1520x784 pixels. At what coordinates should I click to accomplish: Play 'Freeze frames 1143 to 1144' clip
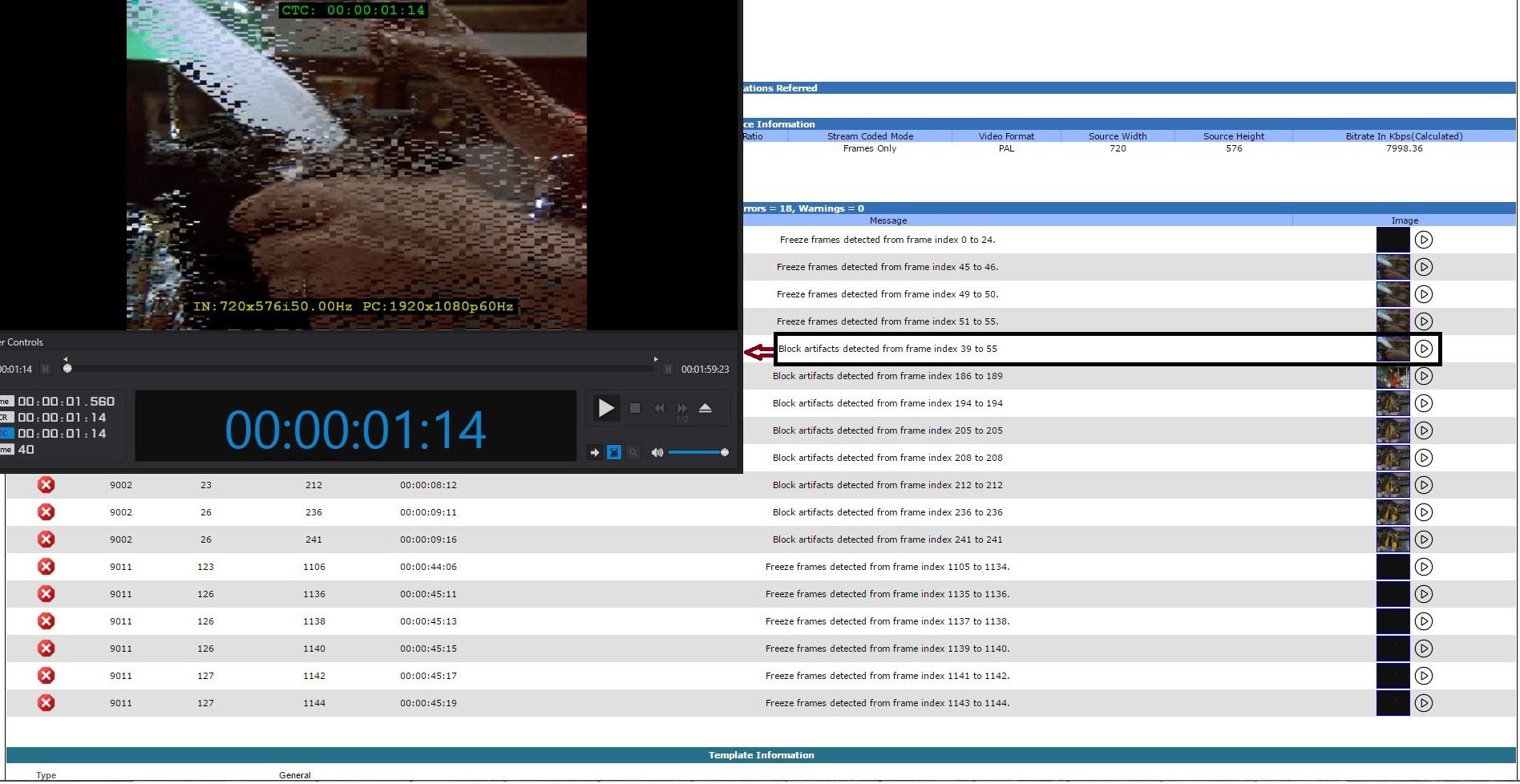(1424, 703)
